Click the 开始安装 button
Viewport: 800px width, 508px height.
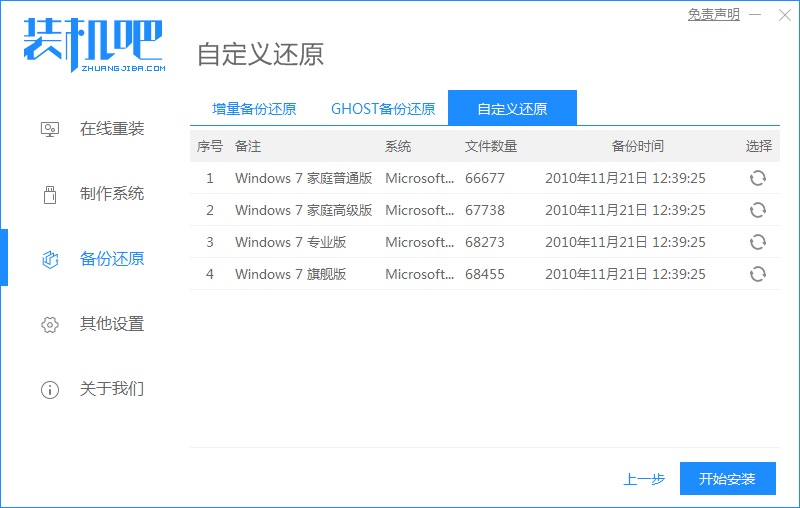728,478
